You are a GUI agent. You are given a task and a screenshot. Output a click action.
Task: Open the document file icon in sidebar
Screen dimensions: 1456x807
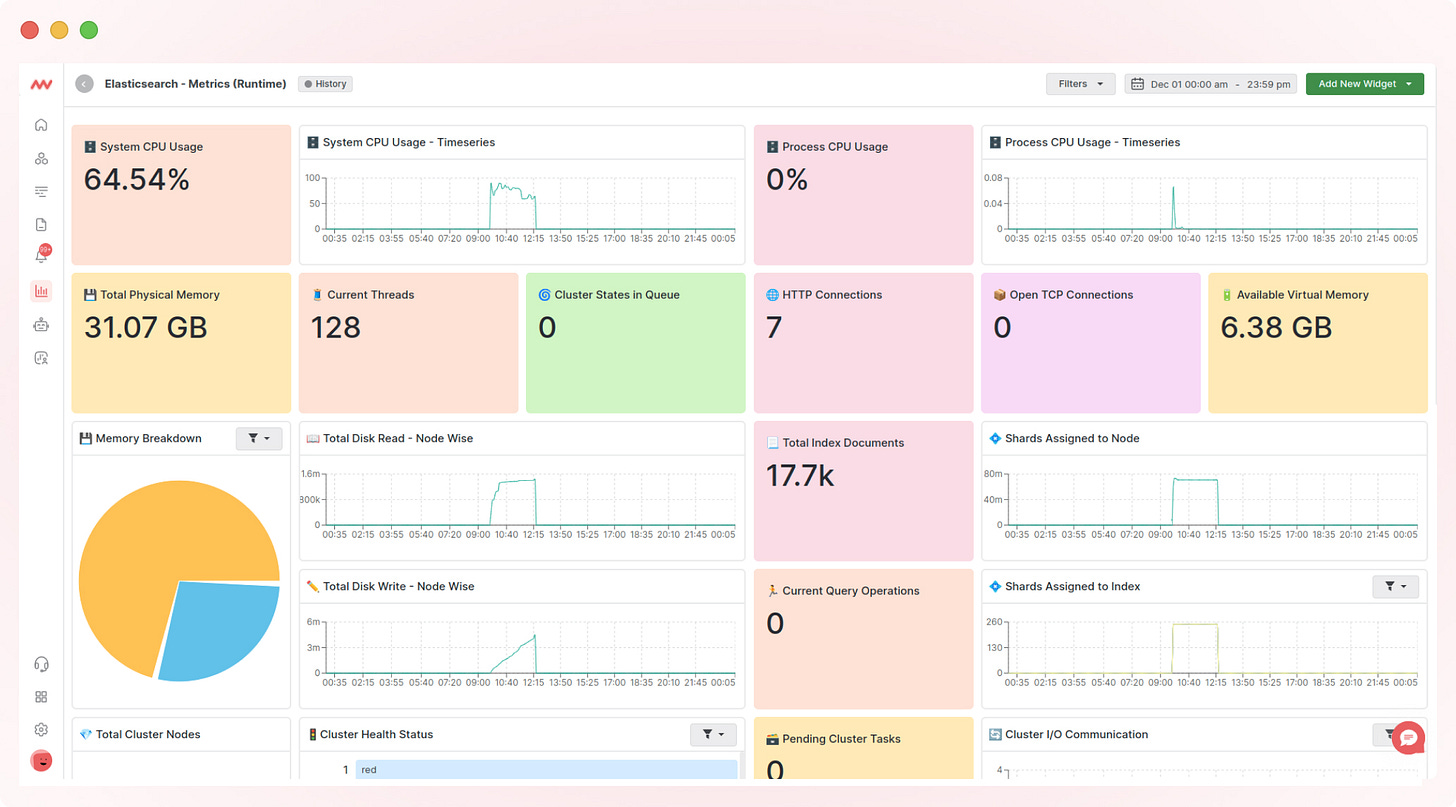tap(41, 225)
